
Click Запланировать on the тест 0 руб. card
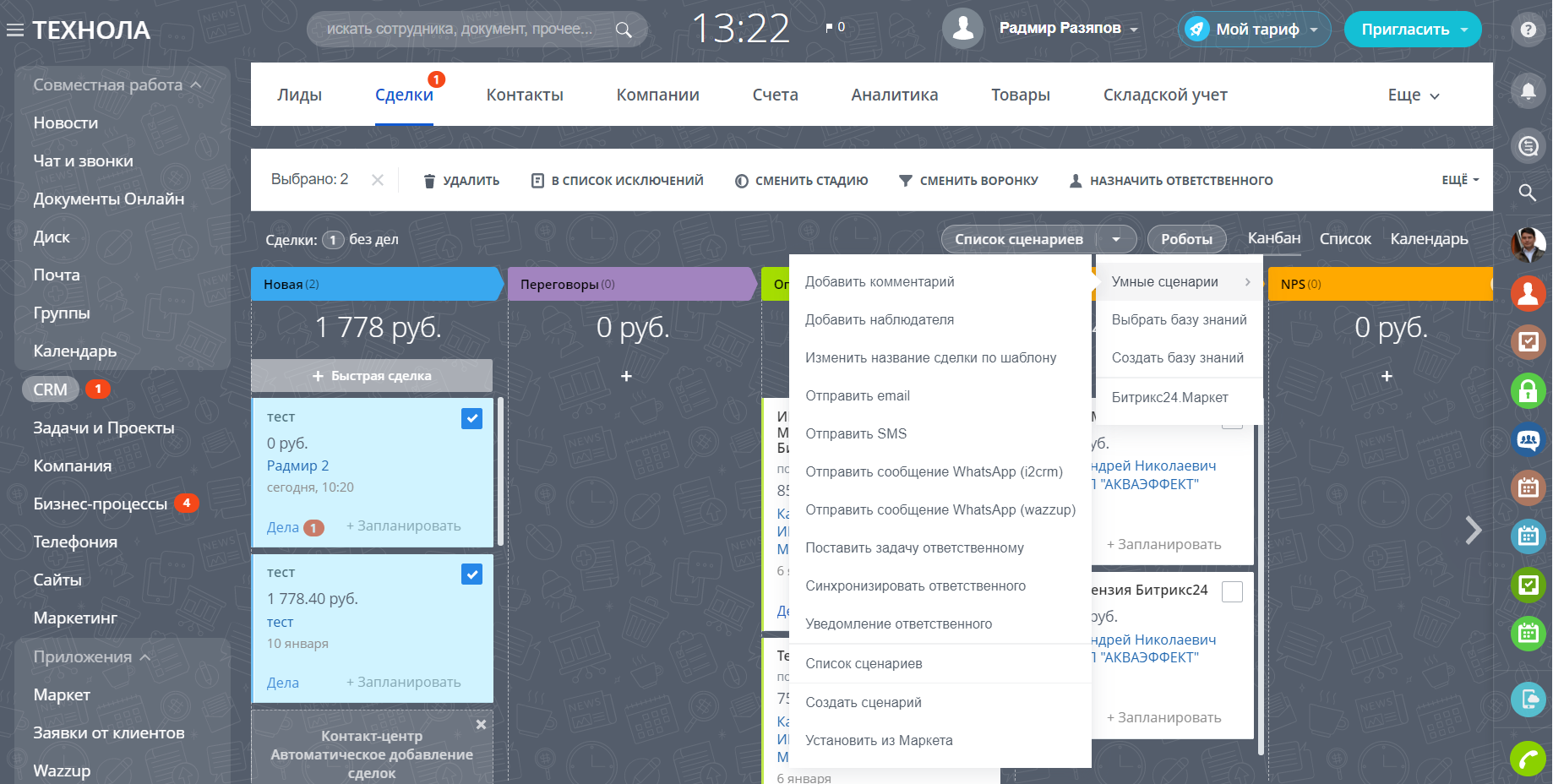(404, 526)
